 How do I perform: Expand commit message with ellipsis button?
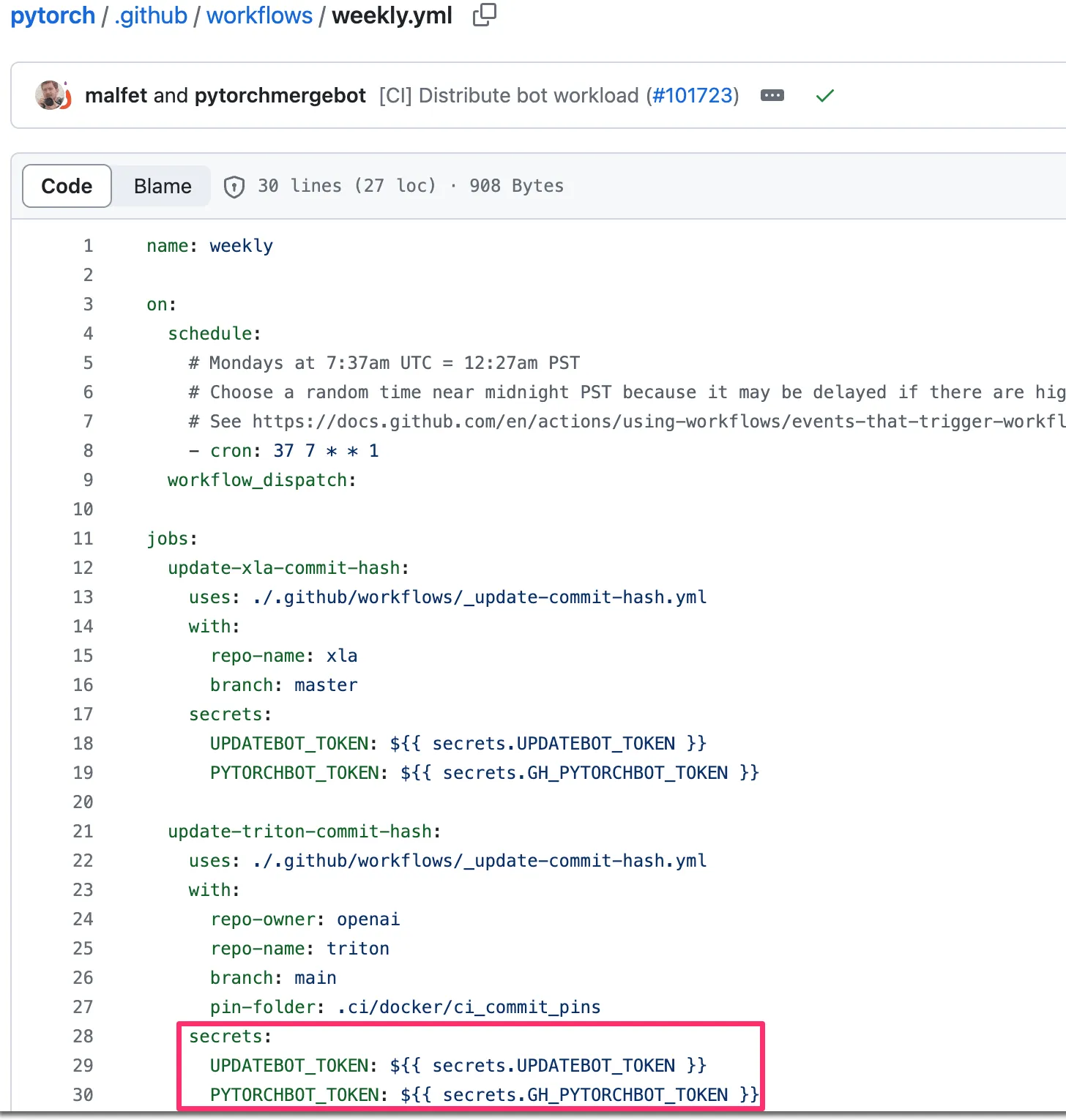(x=772, y=96)
